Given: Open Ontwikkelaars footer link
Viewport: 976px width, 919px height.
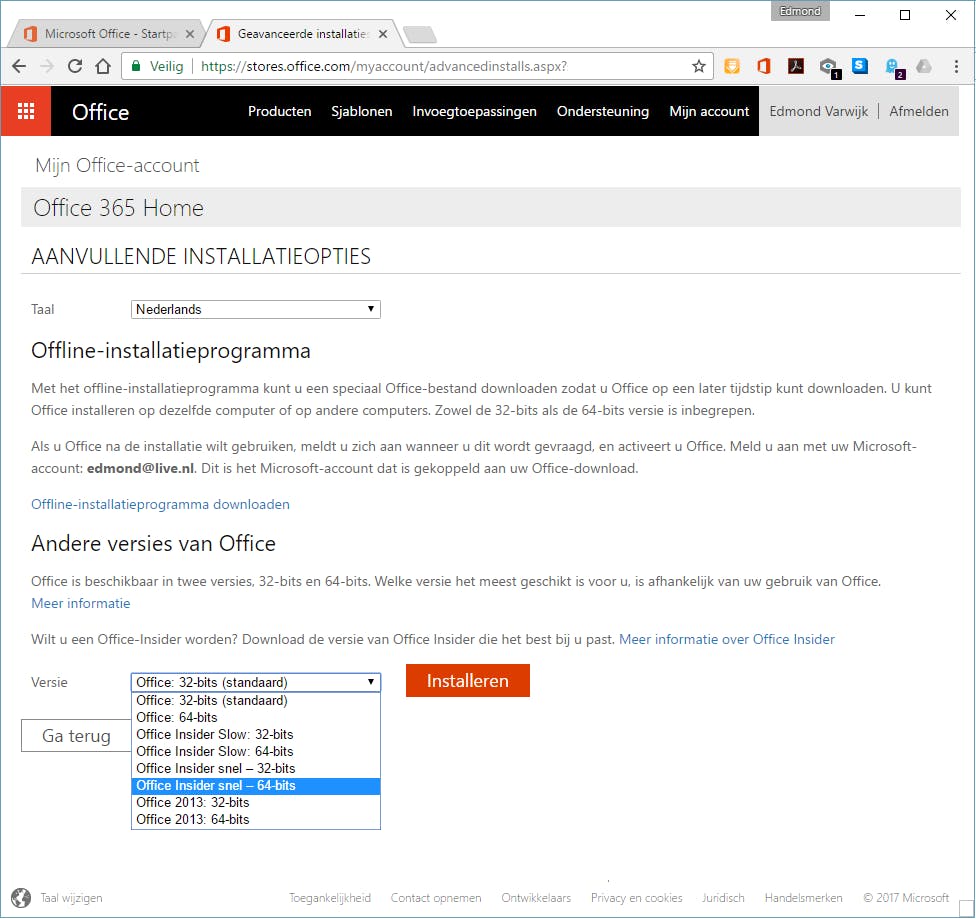Looking at the screenshot, I should coord(536,898).
